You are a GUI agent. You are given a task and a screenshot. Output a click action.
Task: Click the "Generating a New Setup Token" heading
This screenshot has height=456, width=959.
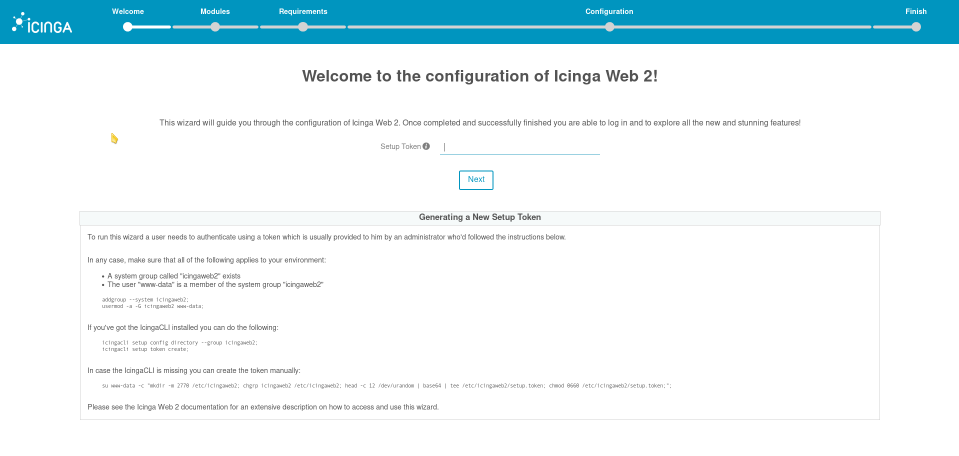point(480,218)
